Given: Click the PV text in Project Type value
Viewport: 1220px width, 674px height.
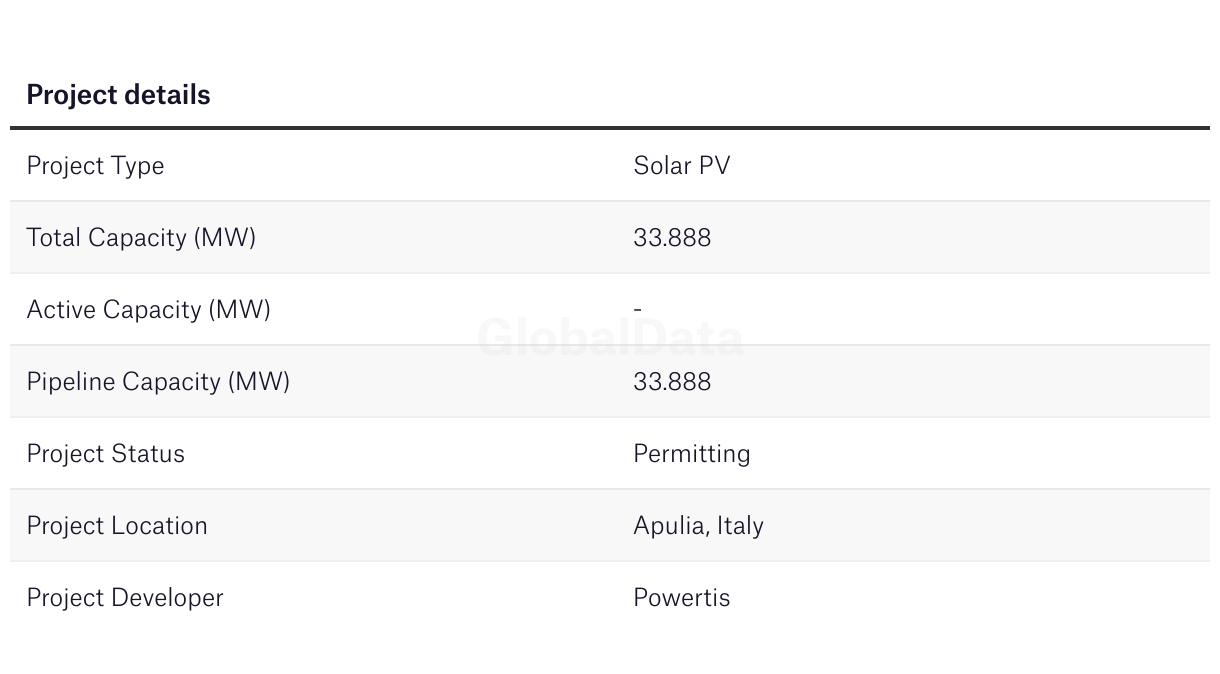Looking at the screenshot, I should point(715,165).
